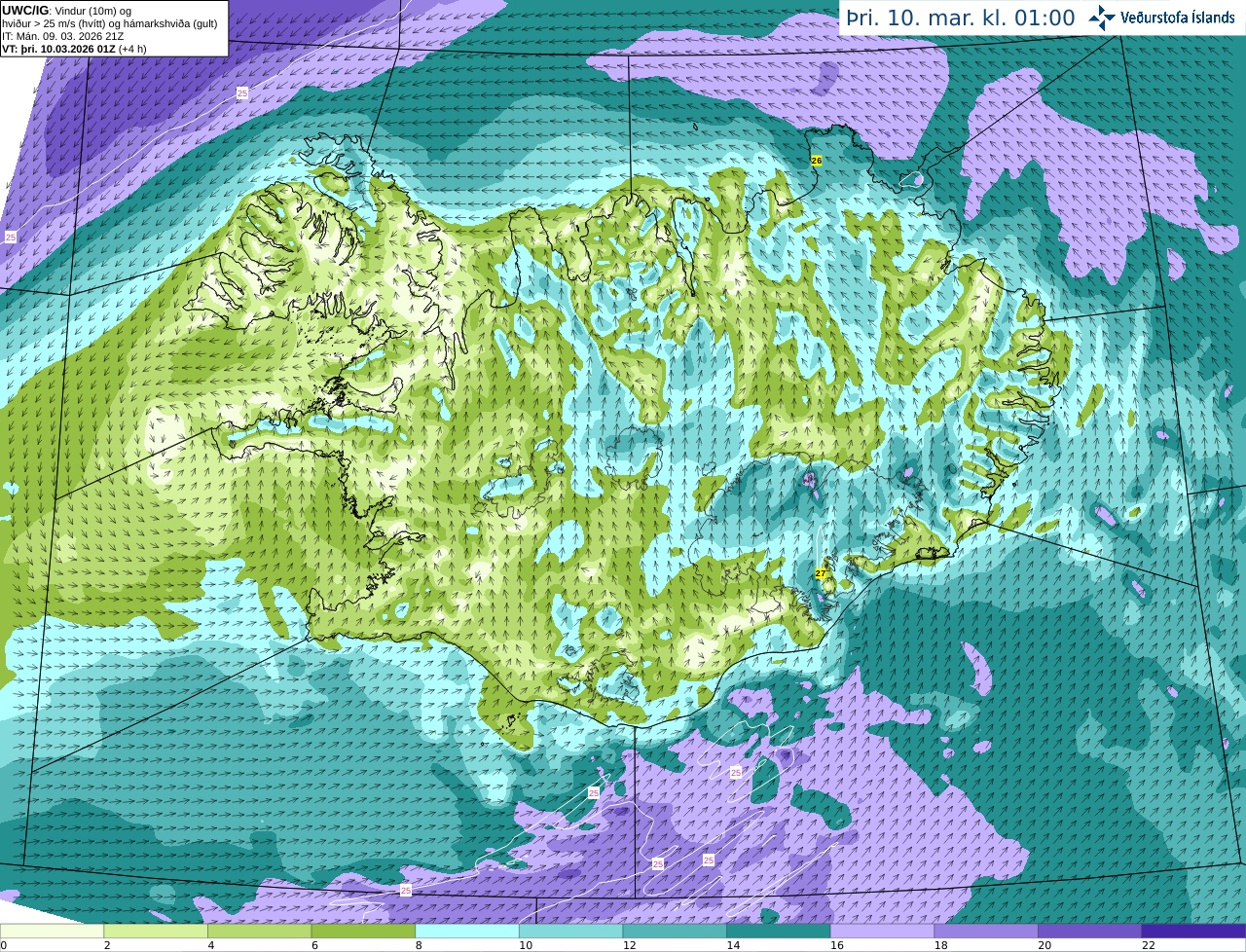The width and height of the screenshot is (1246, 952).
Task: Click the 'IT: Mán. 09. 03. 2026 21Z' line
Action: [63, 36]
